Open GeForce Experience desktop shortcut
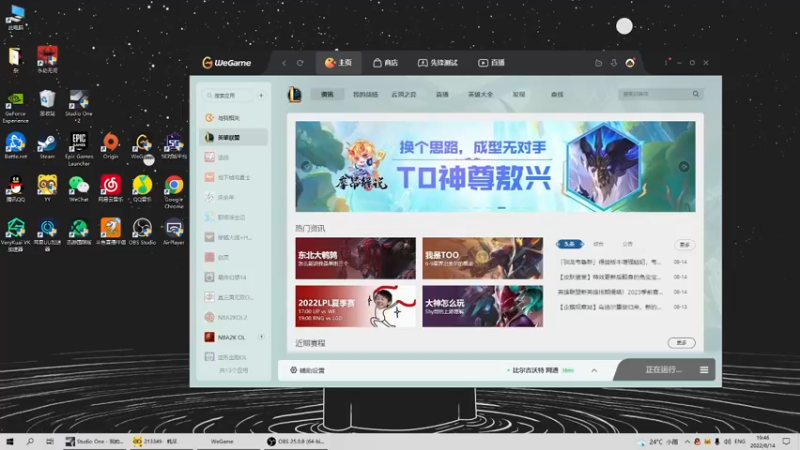This screenshot has height=450, width=800. (15, 108)
